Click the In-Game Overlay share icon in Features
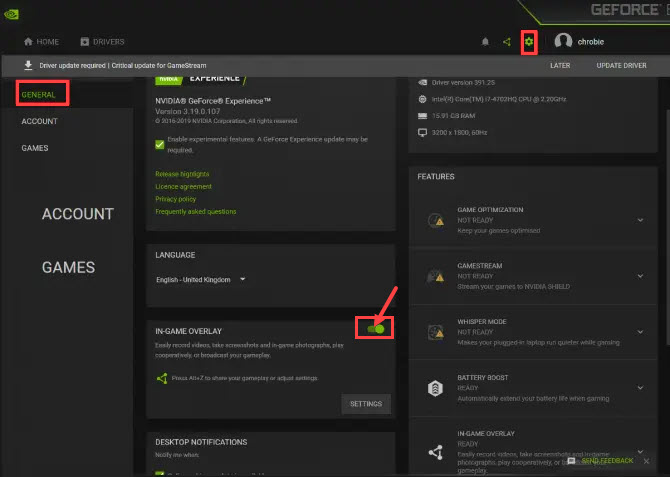The width and height of the screenshot is (670, 477). click(435, 452)
